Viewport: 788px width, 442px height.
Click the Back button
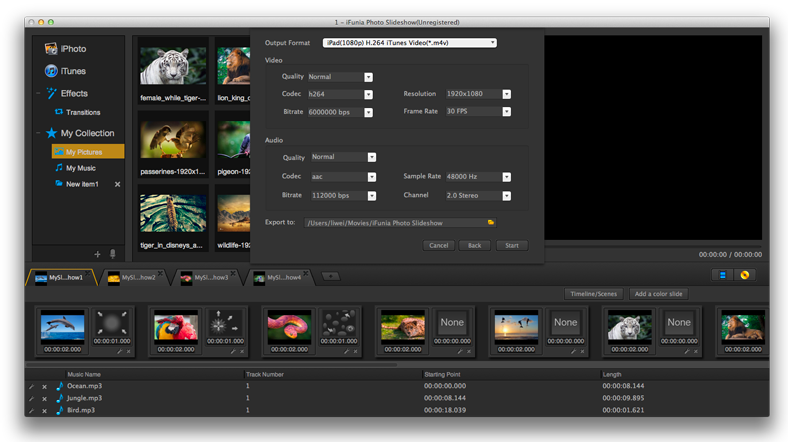point(474,245)
